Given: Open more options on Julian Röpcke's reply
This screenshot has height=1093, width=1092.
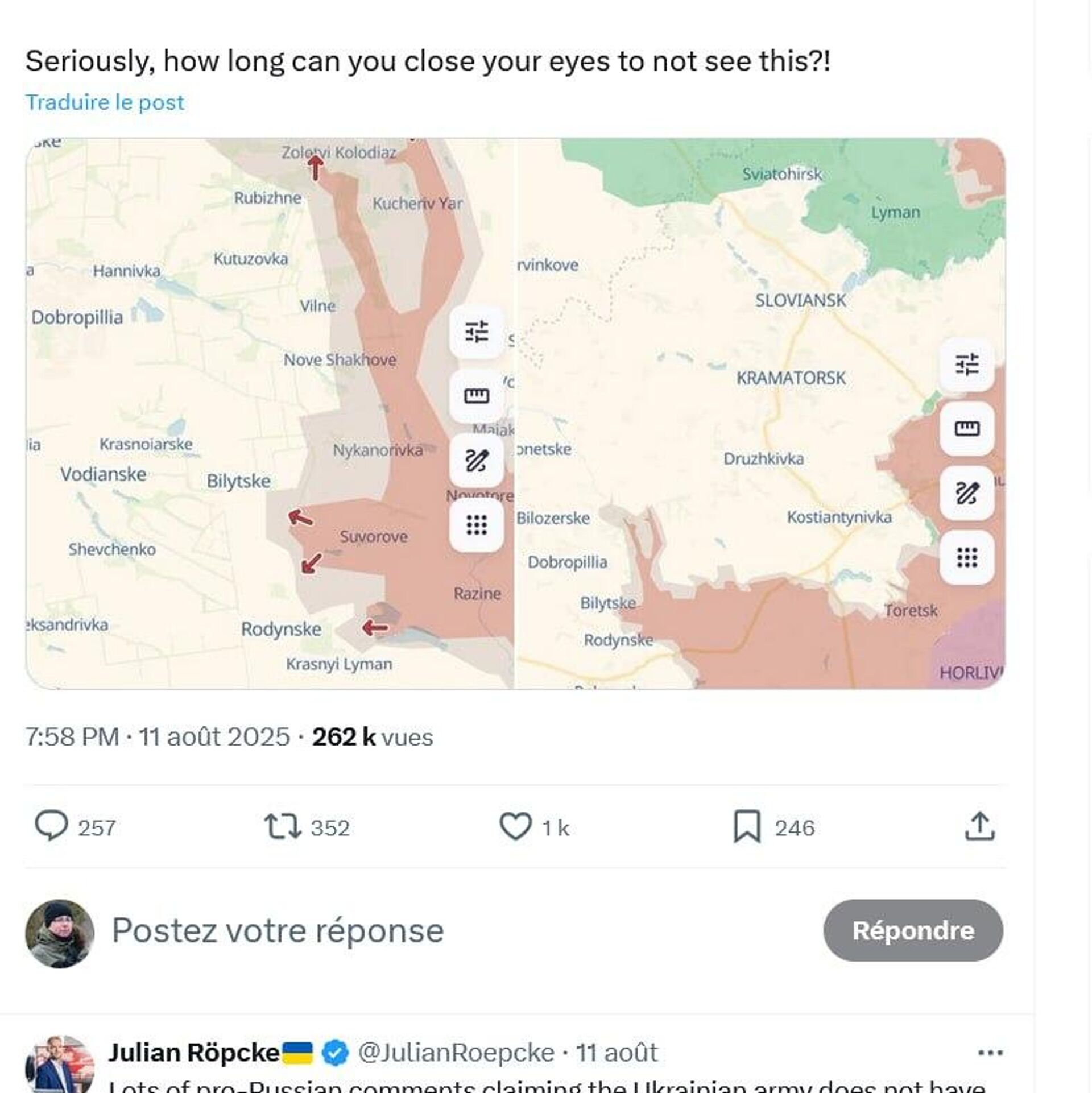Looking at the screenshot, I should [991, 1053].
